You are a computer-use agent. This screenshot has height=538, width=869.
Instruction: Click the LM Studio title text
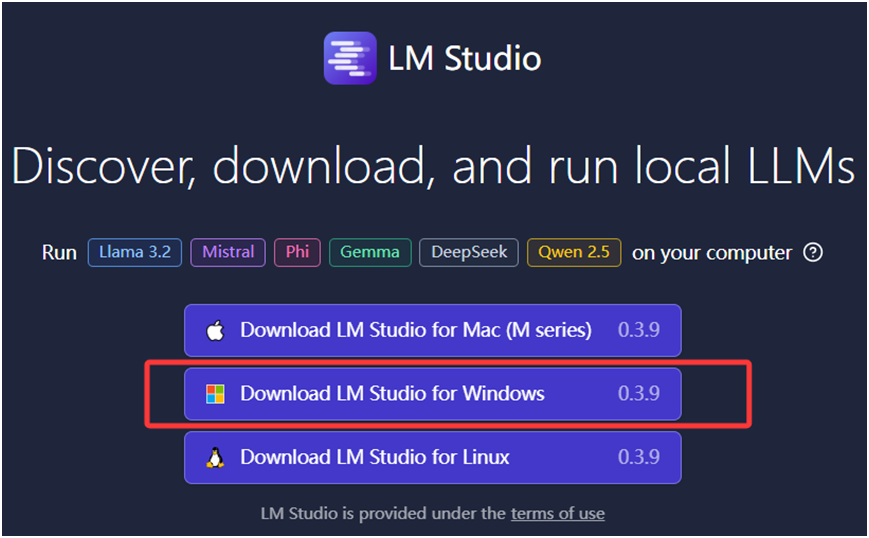point(464,58)
